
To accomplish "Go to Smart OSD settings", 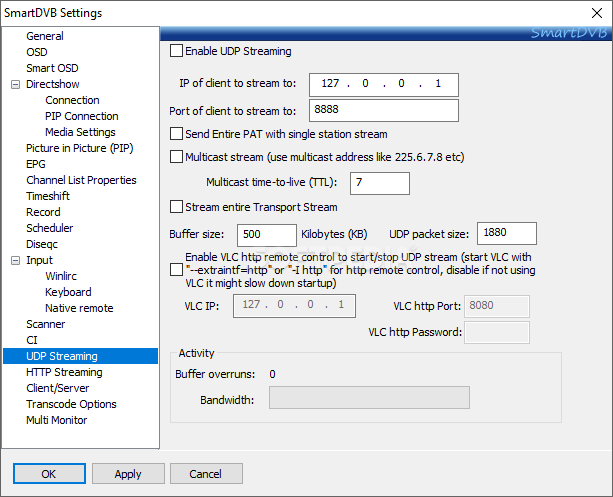I will pos(52,68).
